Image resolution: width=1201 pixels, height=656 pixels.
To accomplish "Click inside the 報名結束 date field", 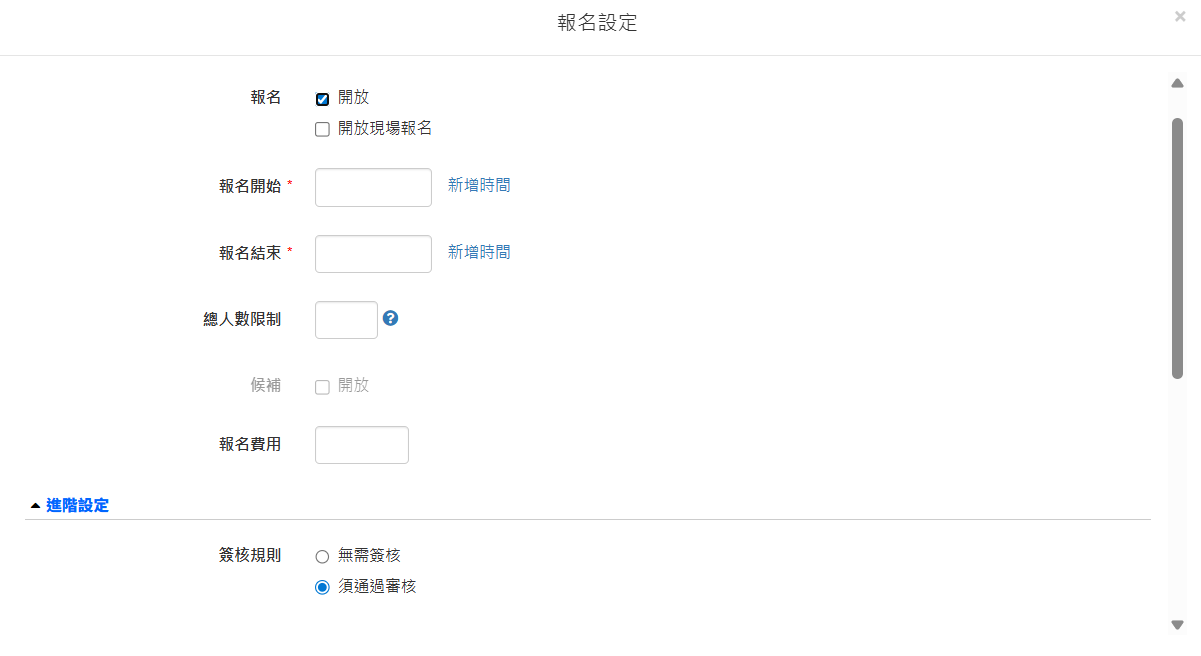I will coord(372,253).
